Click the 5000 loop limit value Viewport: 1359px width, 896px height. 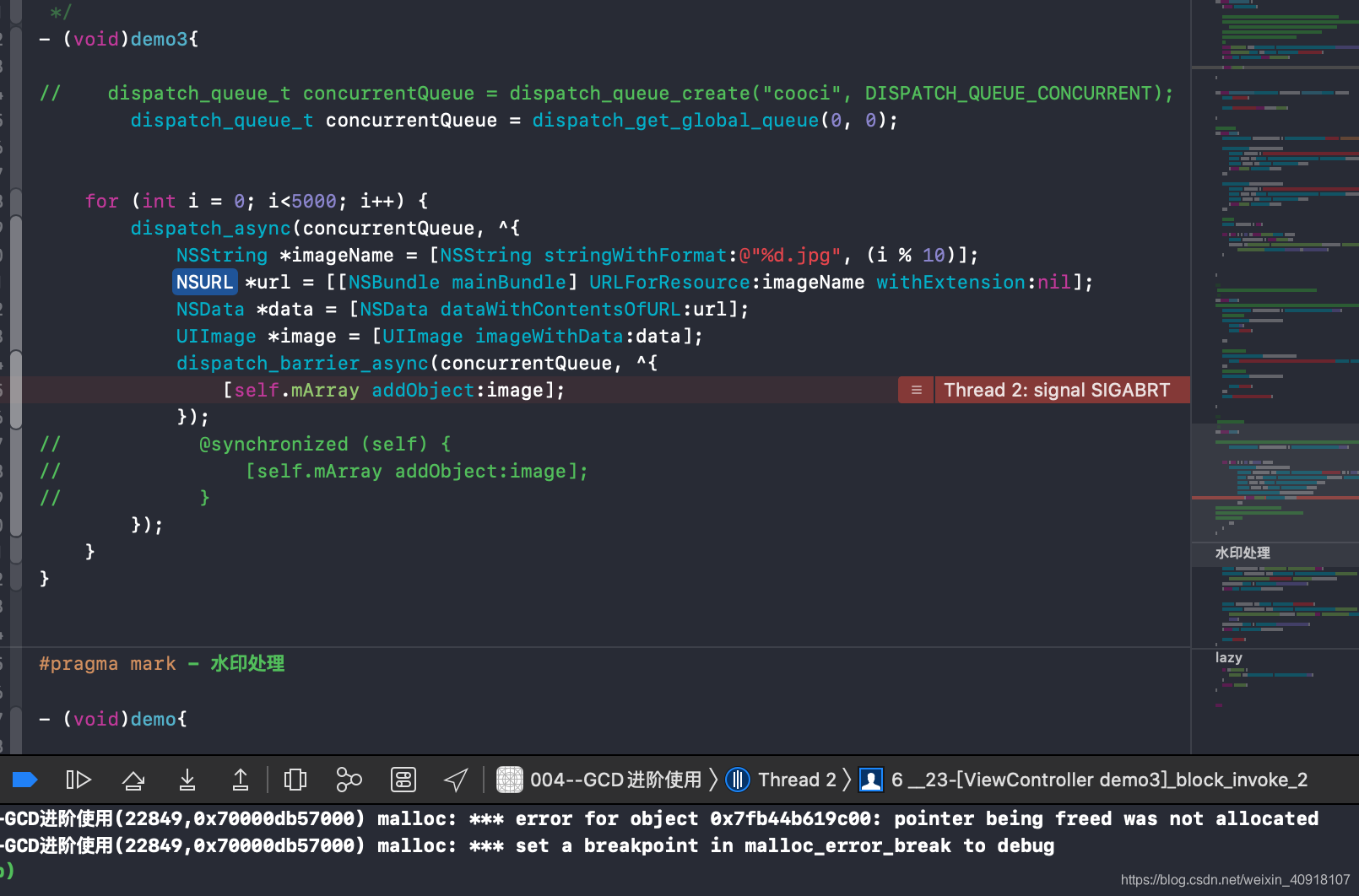(x=314, y=201)
